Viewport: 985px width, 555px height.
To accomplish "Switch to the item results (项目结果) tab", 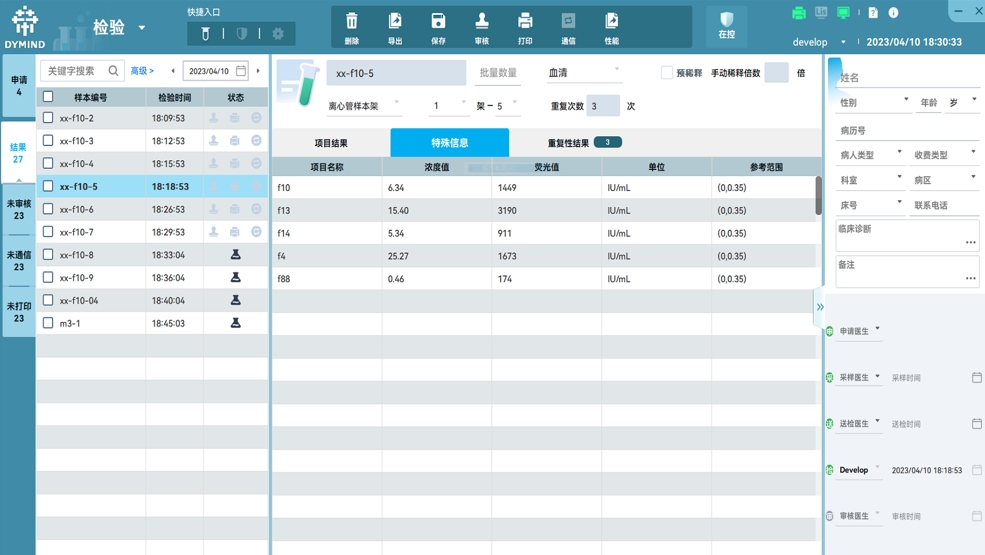I will [x=331, y=143].
